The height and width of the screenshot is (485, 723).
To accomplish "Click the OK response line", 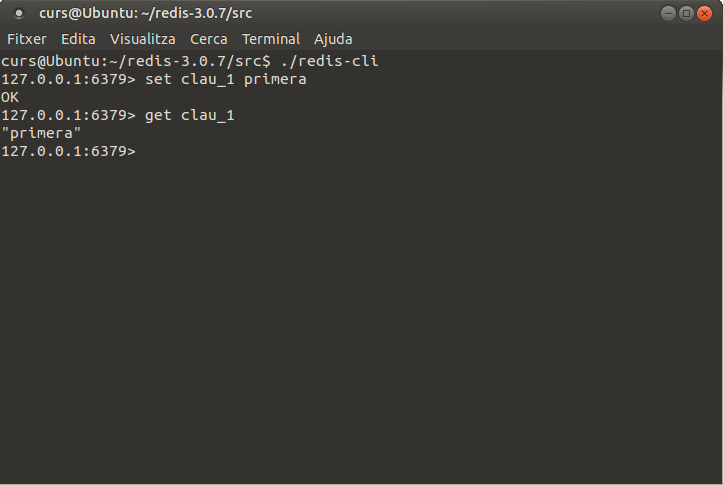I will [10, 98].
